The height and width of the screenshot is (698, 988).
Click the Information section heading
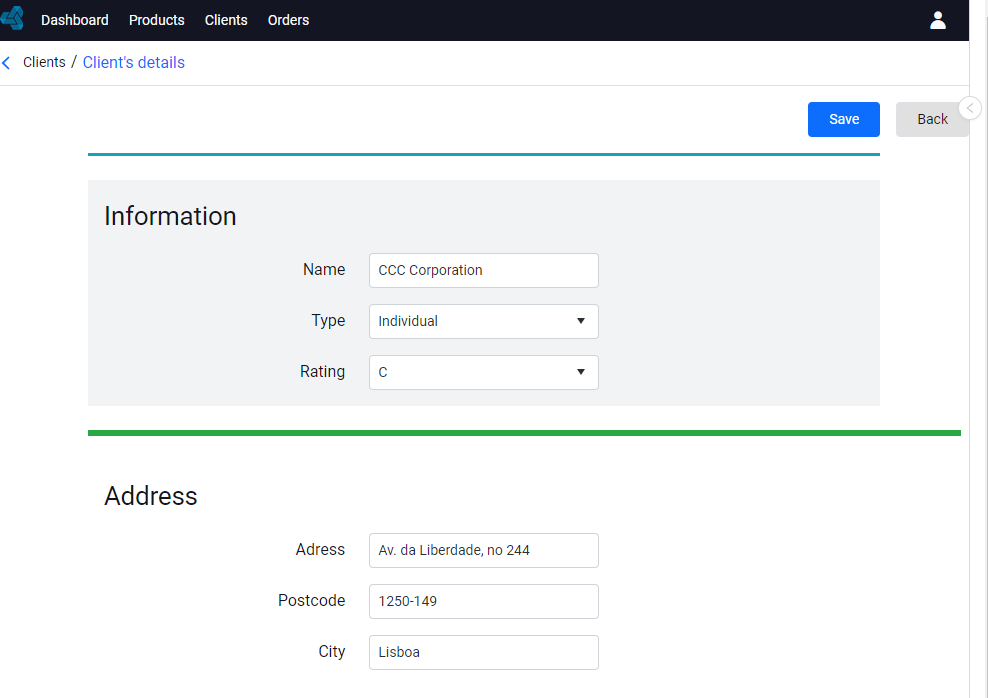coord(170,216)
